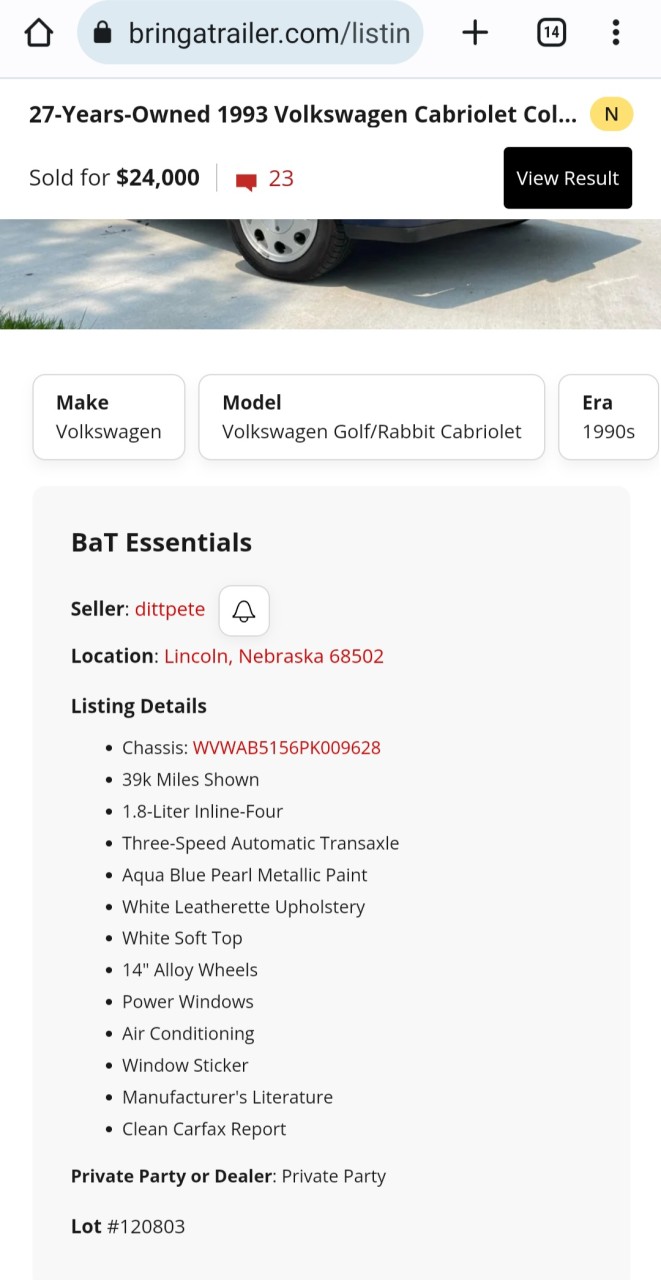
Task: Open a new browser tab
Action: pos(475,33)
